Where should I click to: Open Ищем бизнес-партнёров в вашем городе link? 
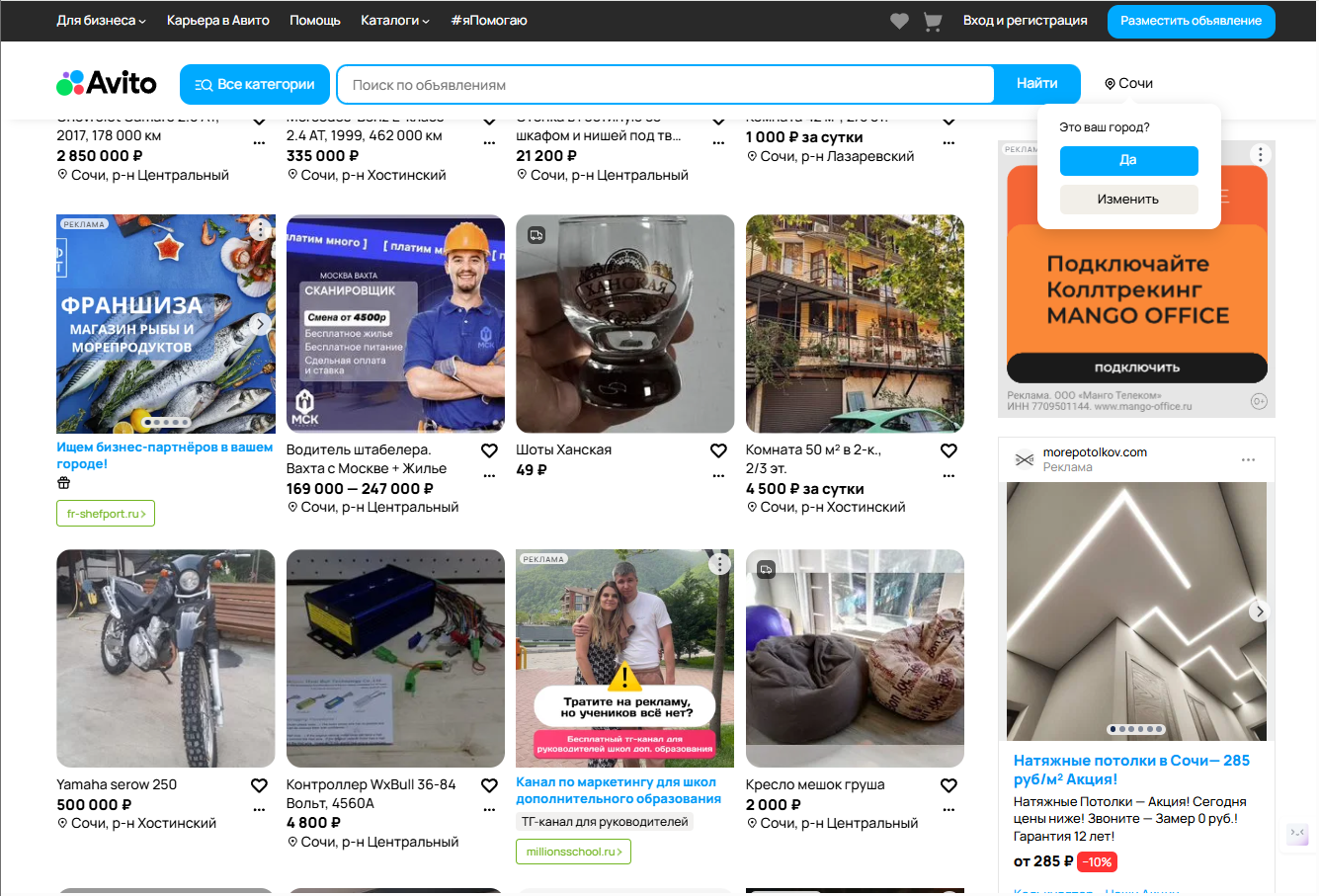click(164, 455)
